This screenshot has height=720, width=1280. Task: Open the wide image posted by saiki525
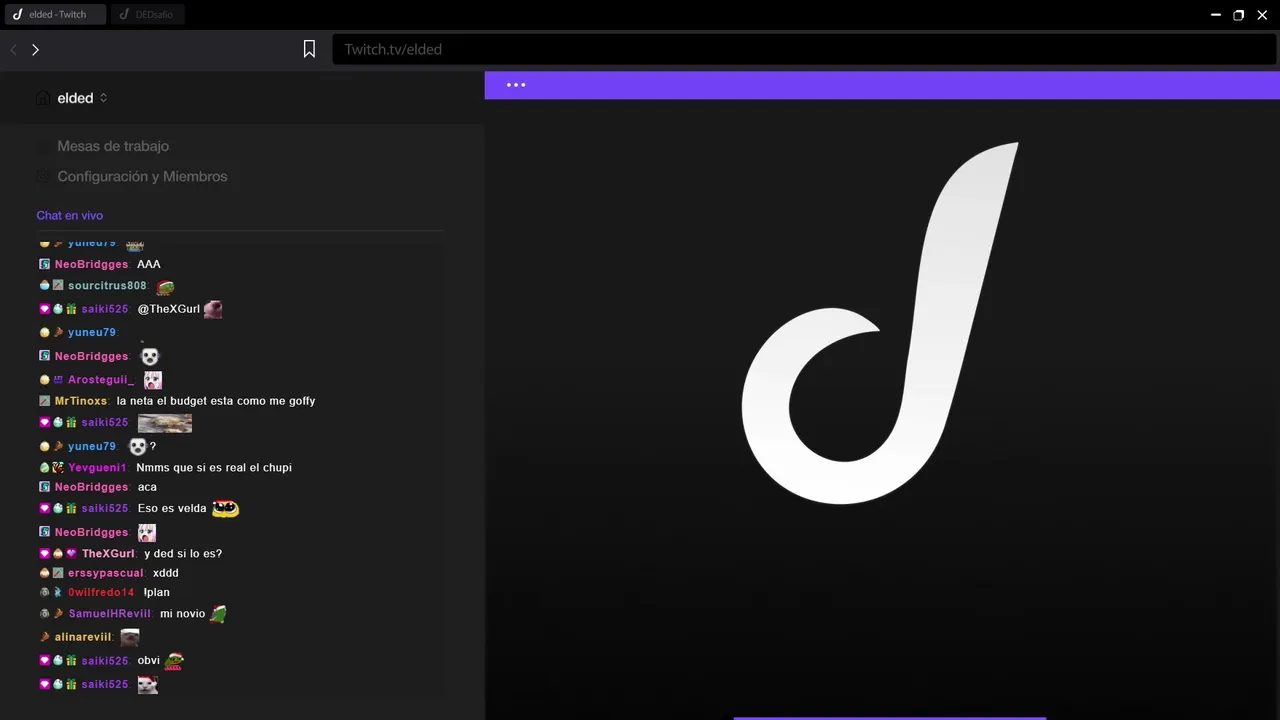pyautogui.click(x=165, y=423)
